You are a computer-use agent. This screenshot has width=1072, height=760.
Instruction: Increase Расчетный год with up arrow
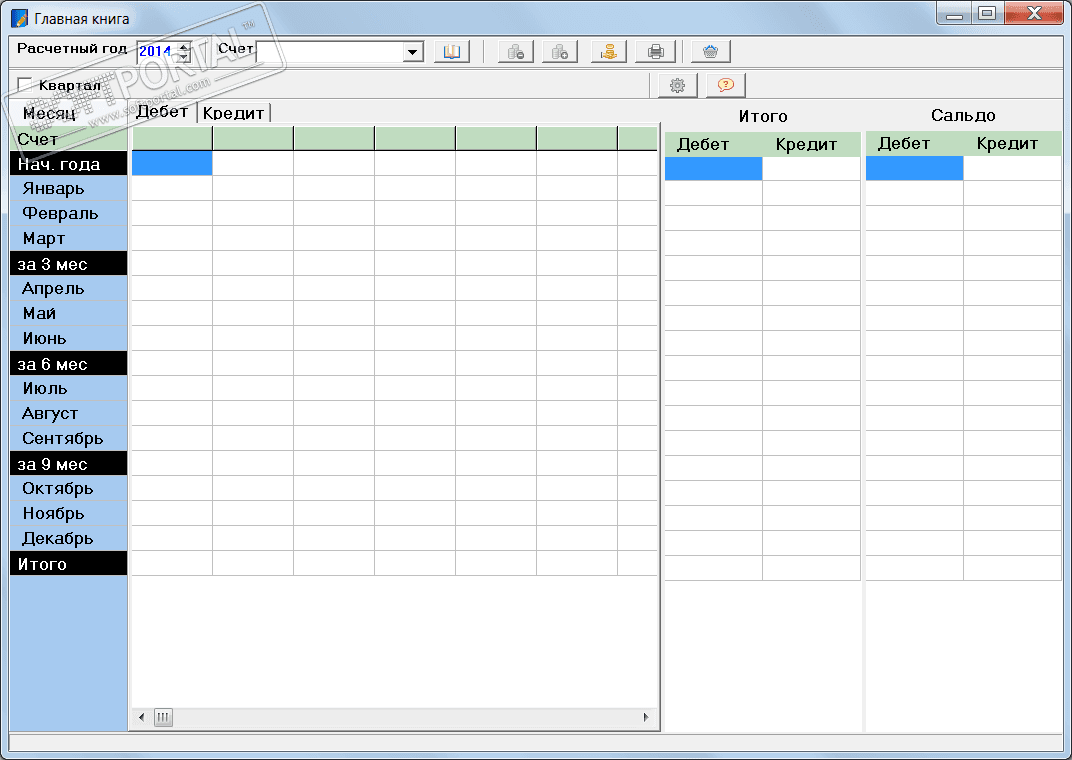click(184, 47)
